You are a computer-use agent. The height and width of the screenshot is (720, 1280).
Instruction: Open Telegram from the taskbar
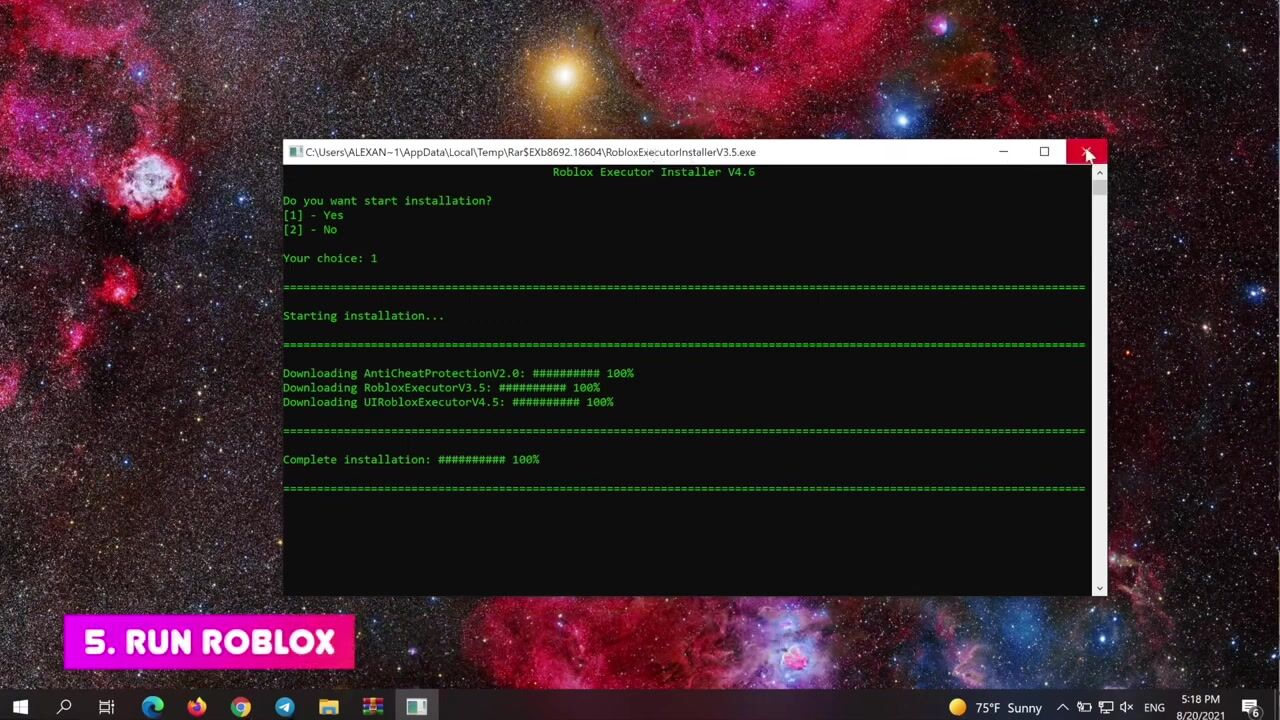(285, 707)
